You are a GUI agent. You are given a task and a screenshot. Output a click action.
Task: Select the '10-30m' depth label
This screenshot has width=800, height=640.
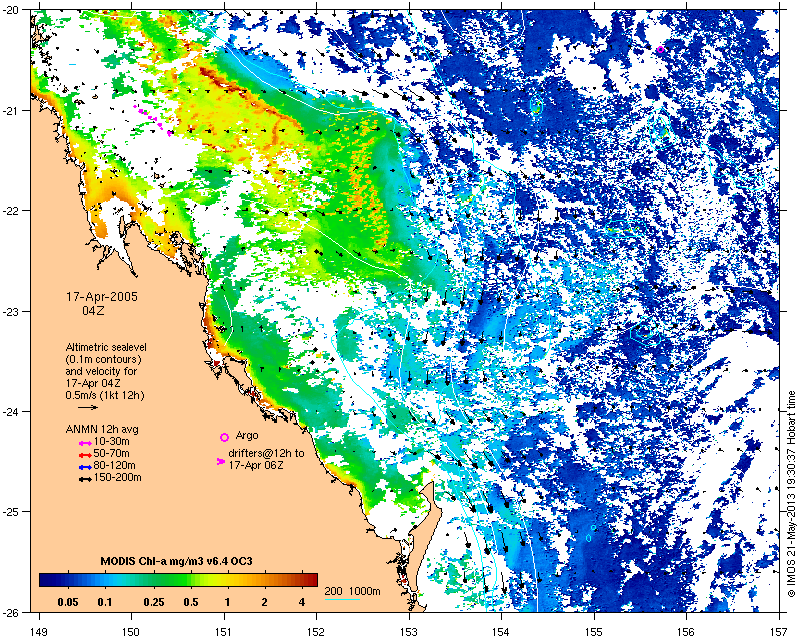click(x=111, y=441)
